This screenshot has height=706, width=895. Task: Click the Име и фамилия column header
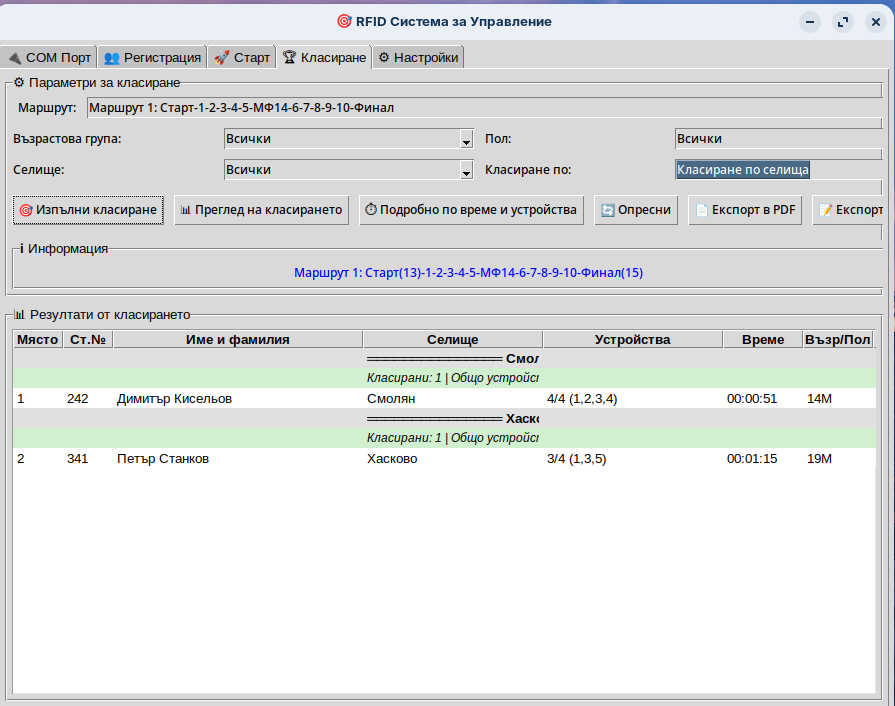(x=238, y=340)
